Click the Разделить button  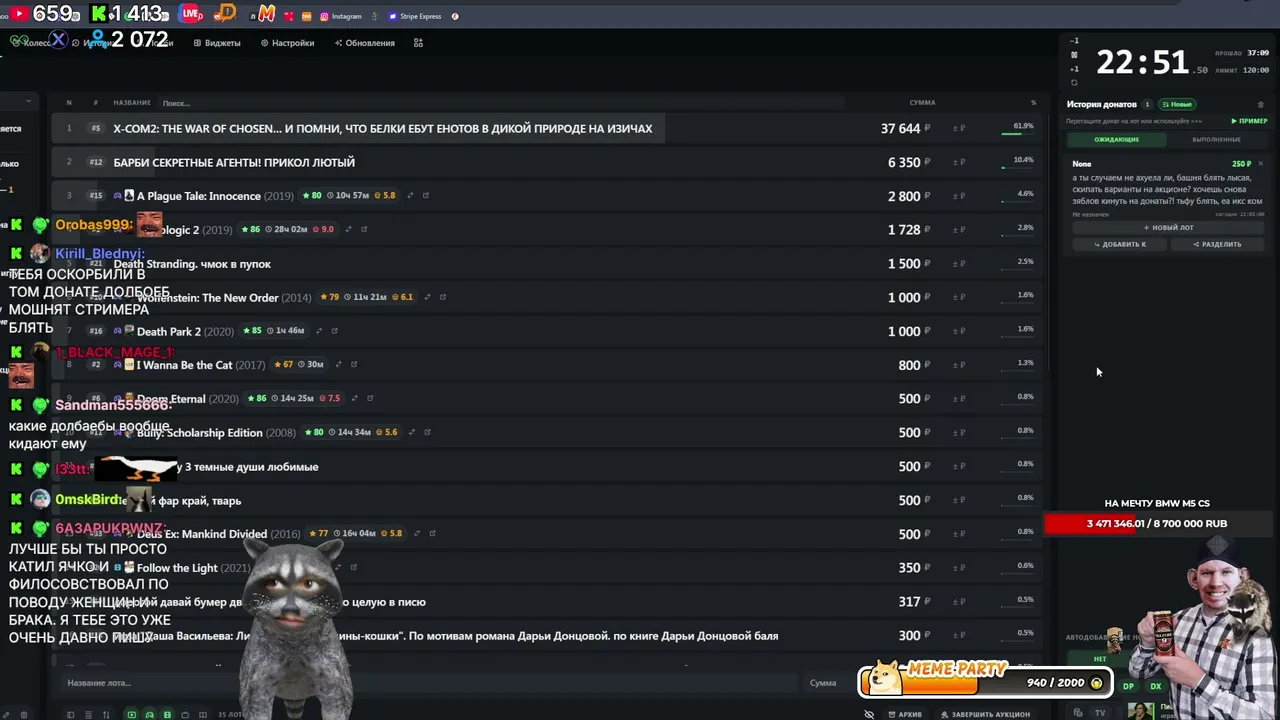pos(1217,244)
